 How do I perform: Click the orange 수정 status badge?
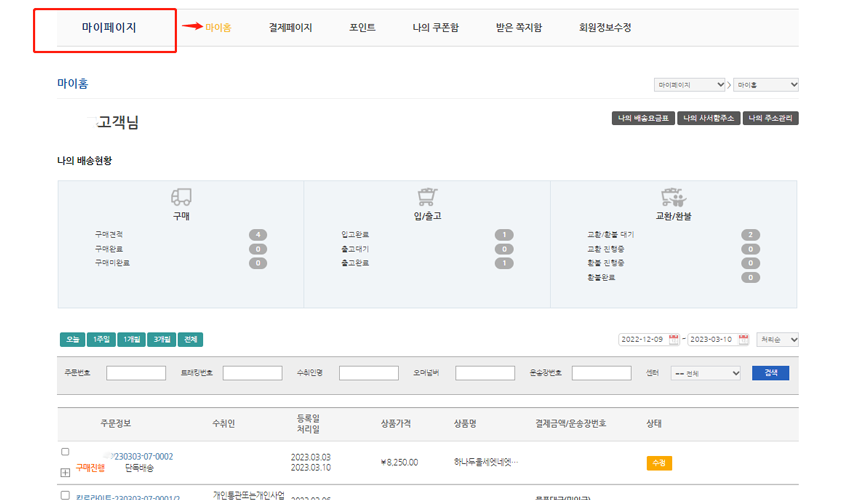(x=659, y=463)
